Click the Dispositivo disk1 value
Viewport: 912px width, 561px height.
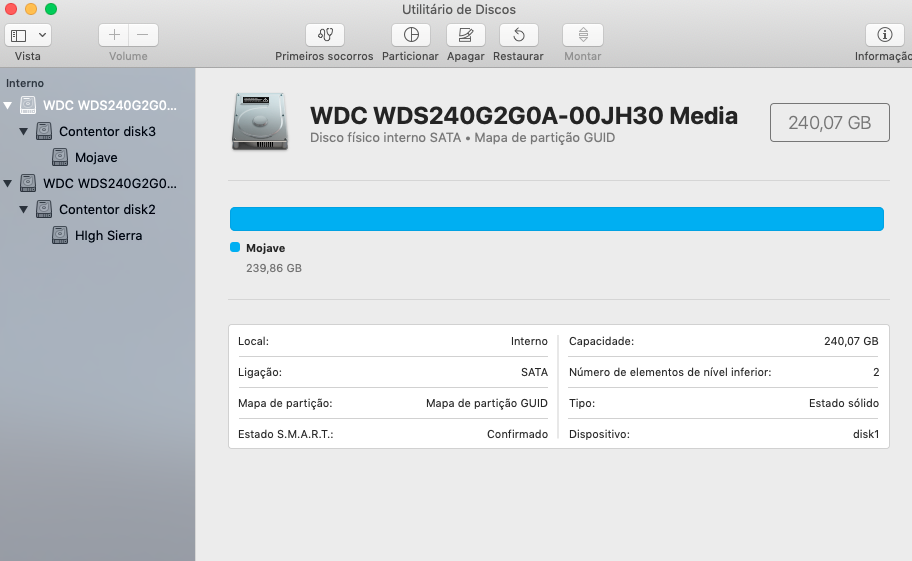click(865, 434)
